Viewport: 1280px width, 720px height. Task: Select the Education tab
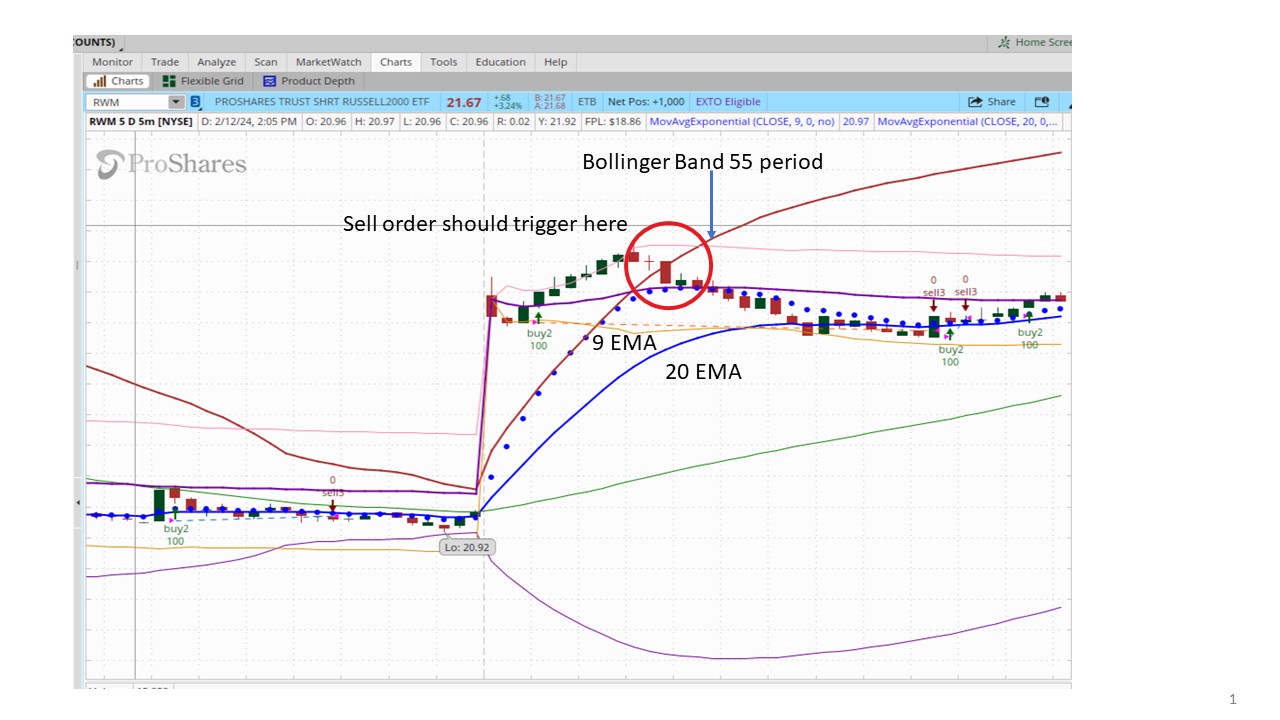click(500, 62)
